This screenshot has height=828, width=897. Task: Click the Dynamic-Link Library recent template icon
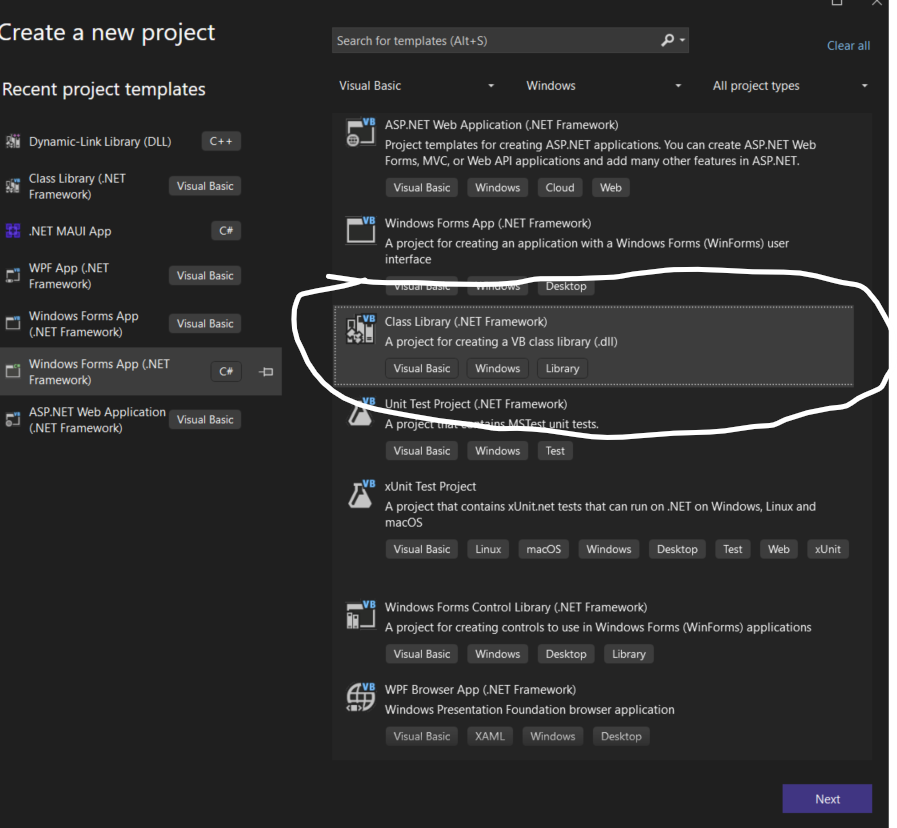(x=13, y=141)
